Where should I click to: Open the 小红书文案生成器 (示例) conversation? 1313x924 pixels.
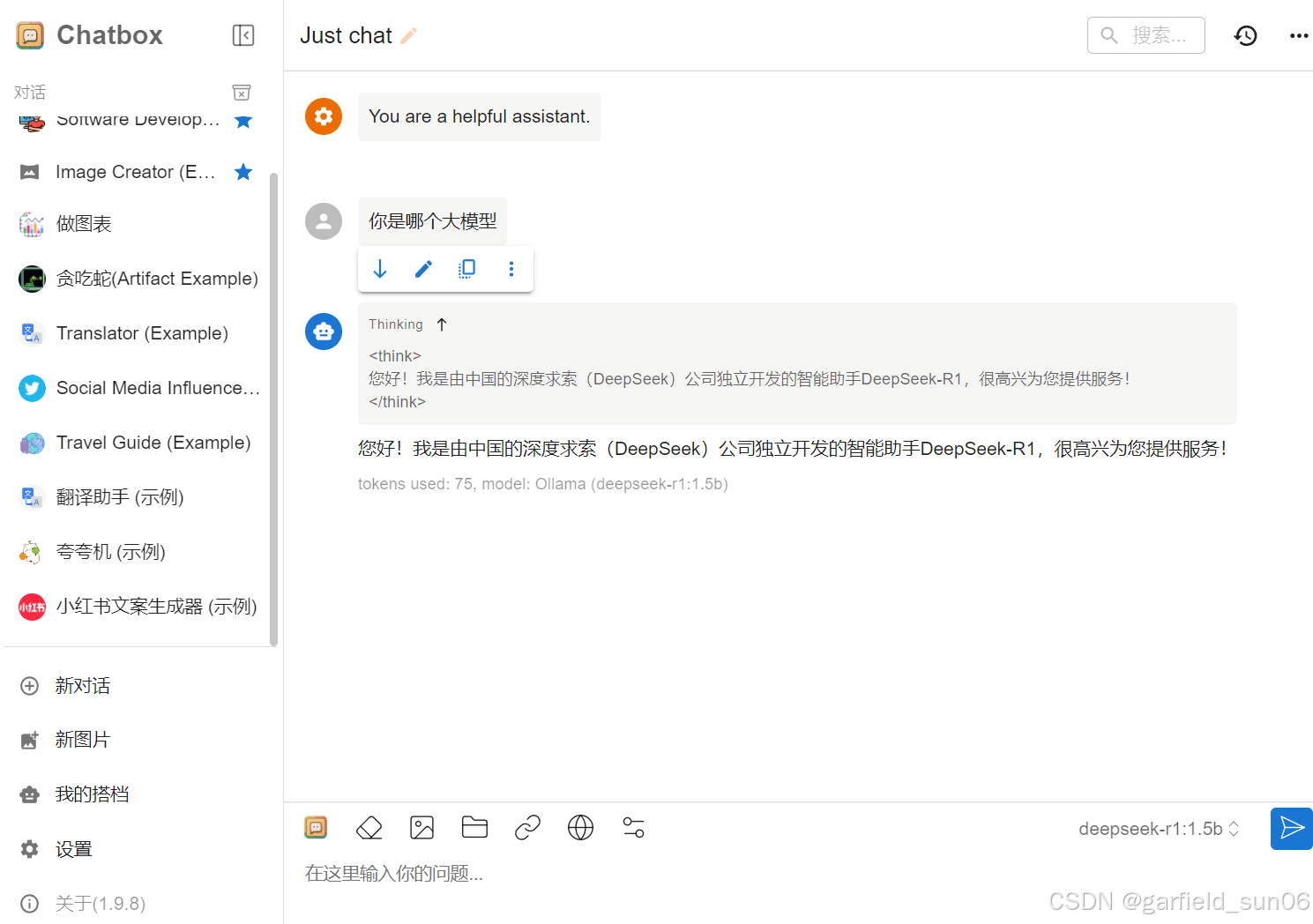[x=137, y=607]
